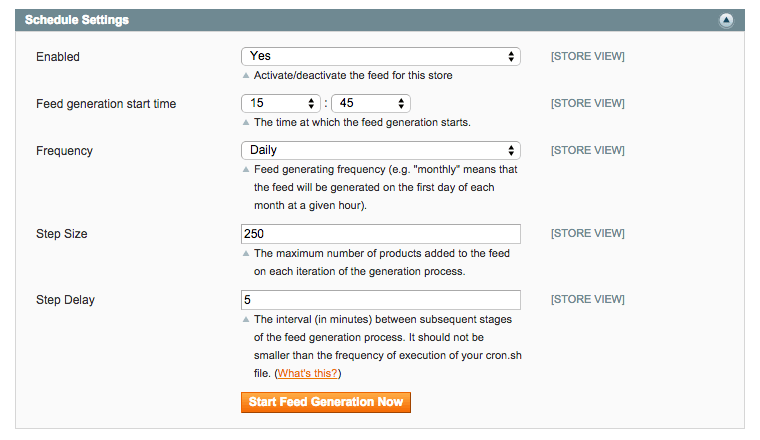The width and height of the screenshot is (760, 440).
Task: Open the Frequency dropdown showing Daily
Action: (380, 150)
